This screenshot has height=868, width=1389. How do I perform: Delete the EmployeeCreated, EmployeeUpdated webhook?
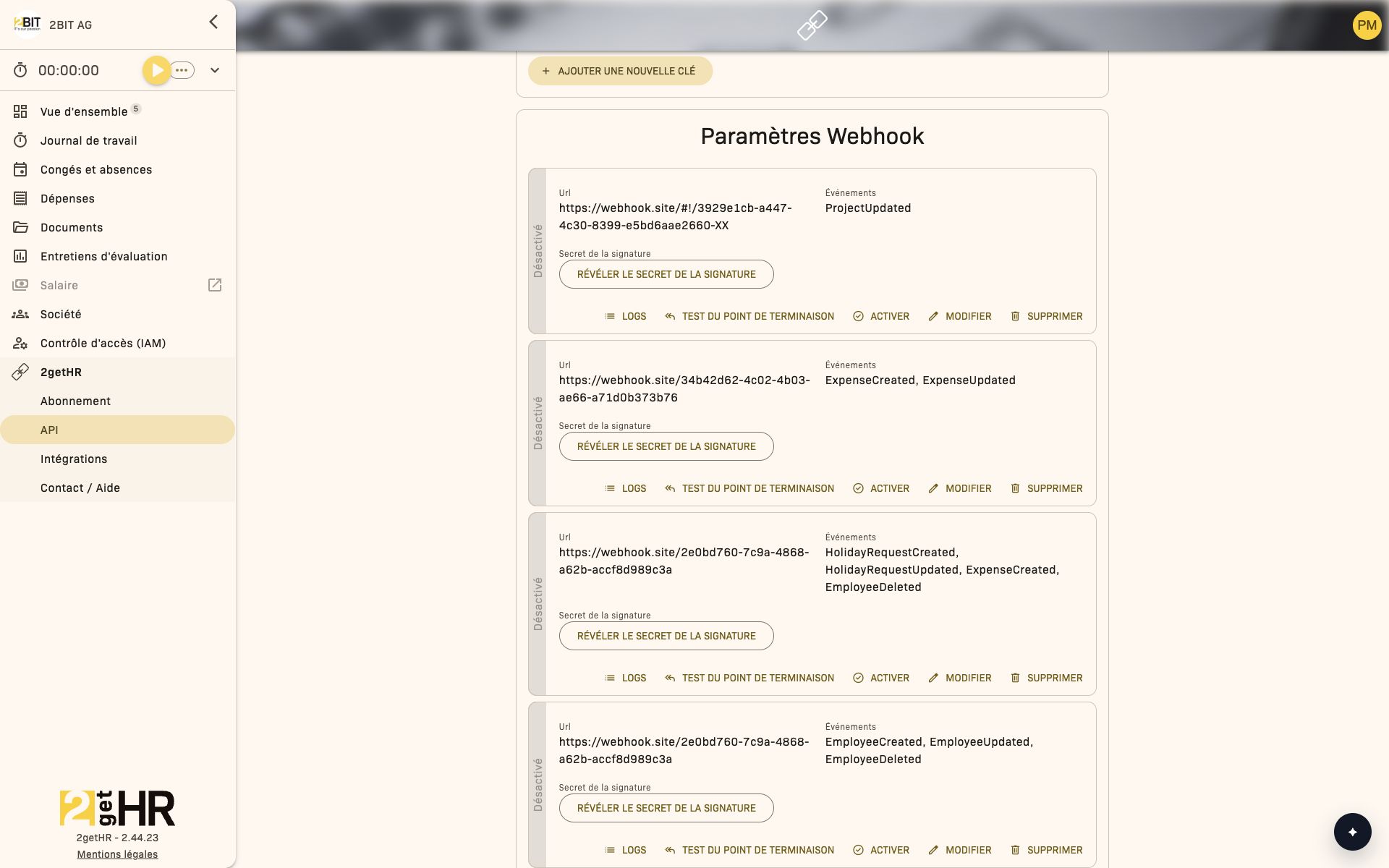pyautogui.click(x=1046, y=850)
